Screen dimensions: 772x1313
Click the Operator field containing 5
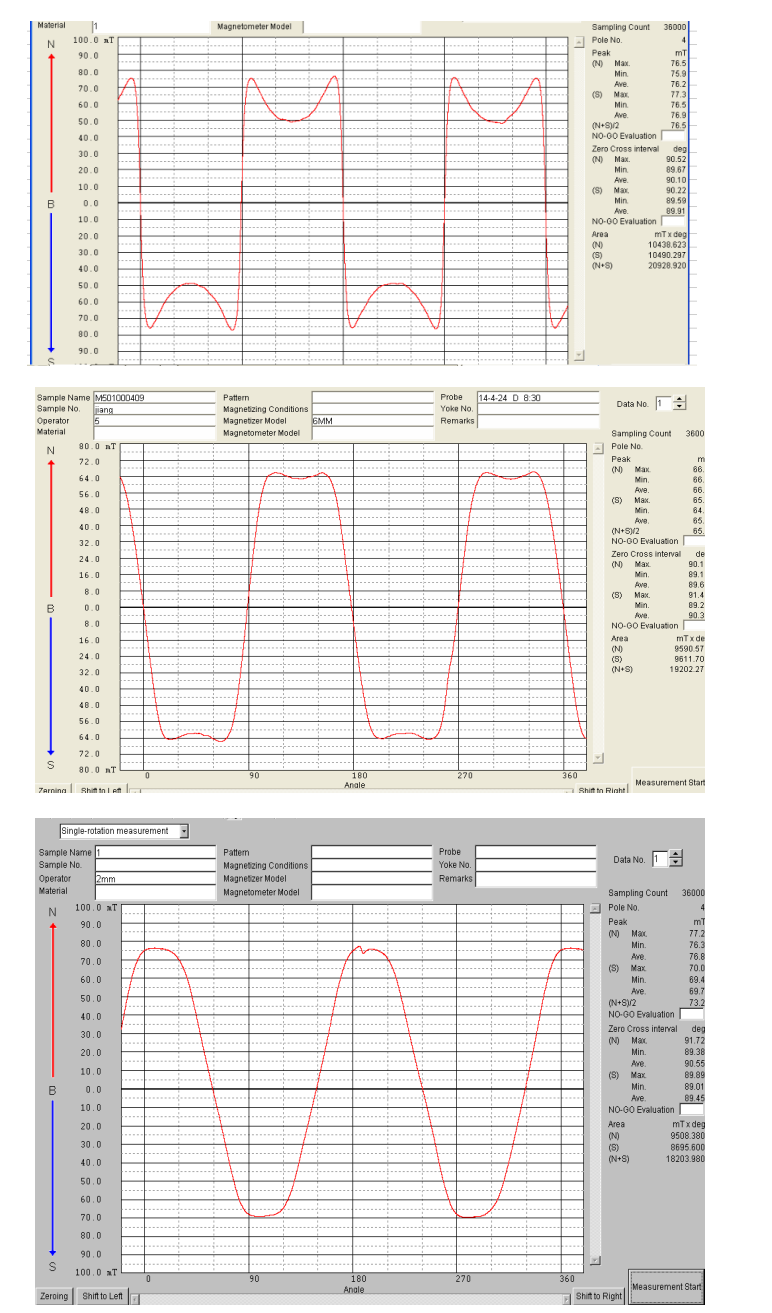[x=154, y=421]
